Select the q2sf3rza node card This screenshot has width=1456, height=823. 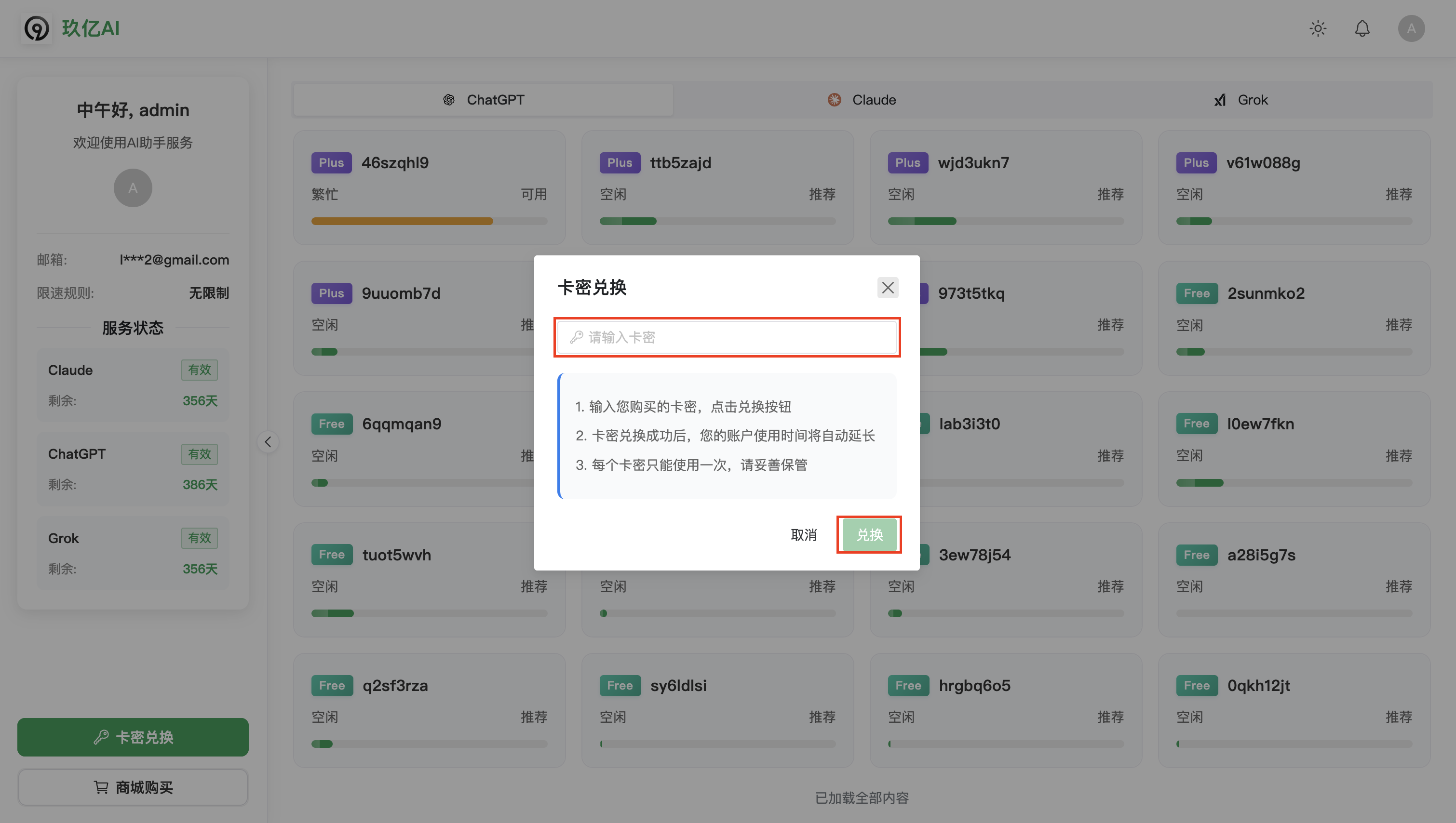(429, 711)
